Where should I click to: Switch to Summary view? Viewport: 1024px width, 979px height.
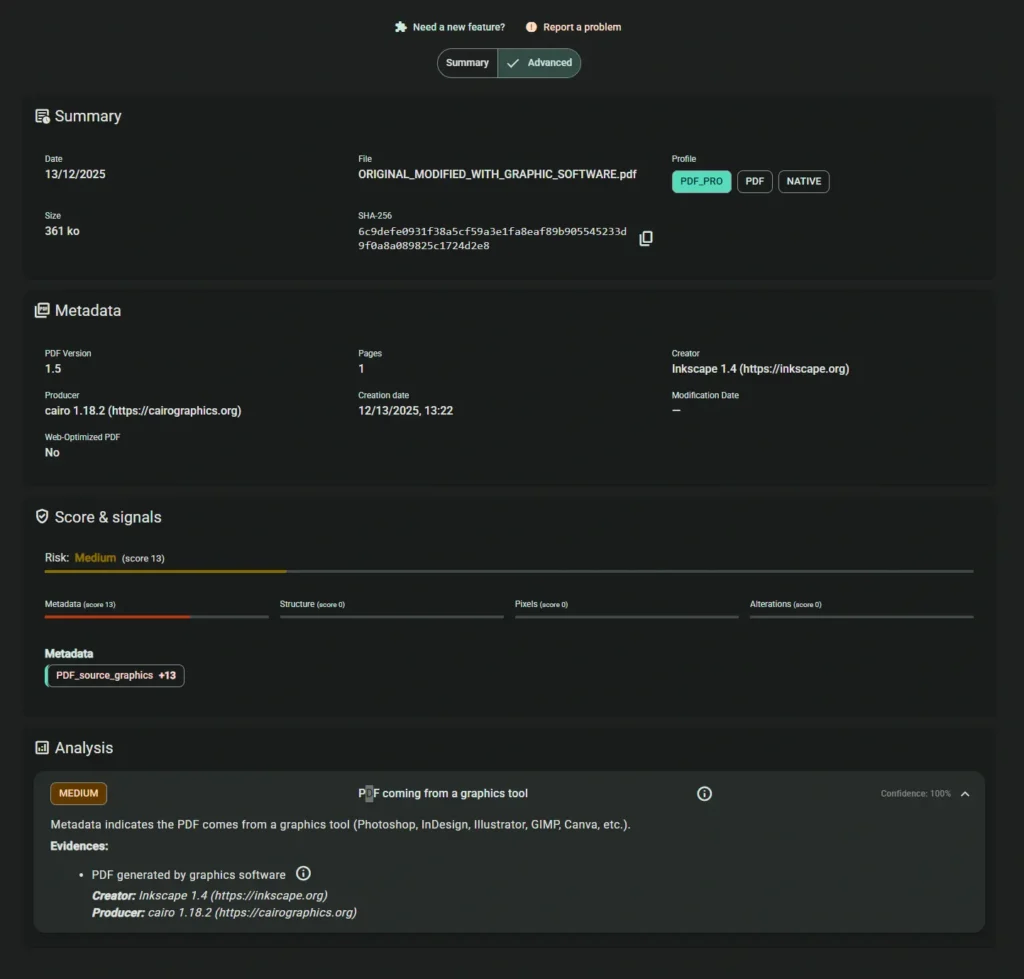pyautogui.click(x=467, y=63)
